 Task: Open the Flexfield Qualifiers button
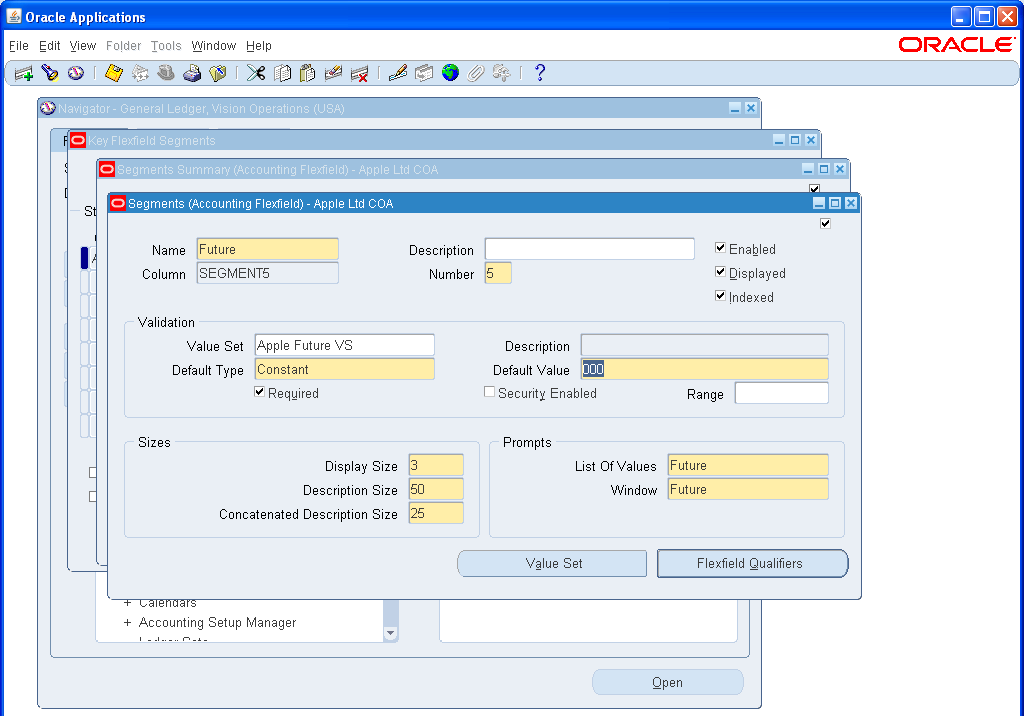click(x=751, y=563)
